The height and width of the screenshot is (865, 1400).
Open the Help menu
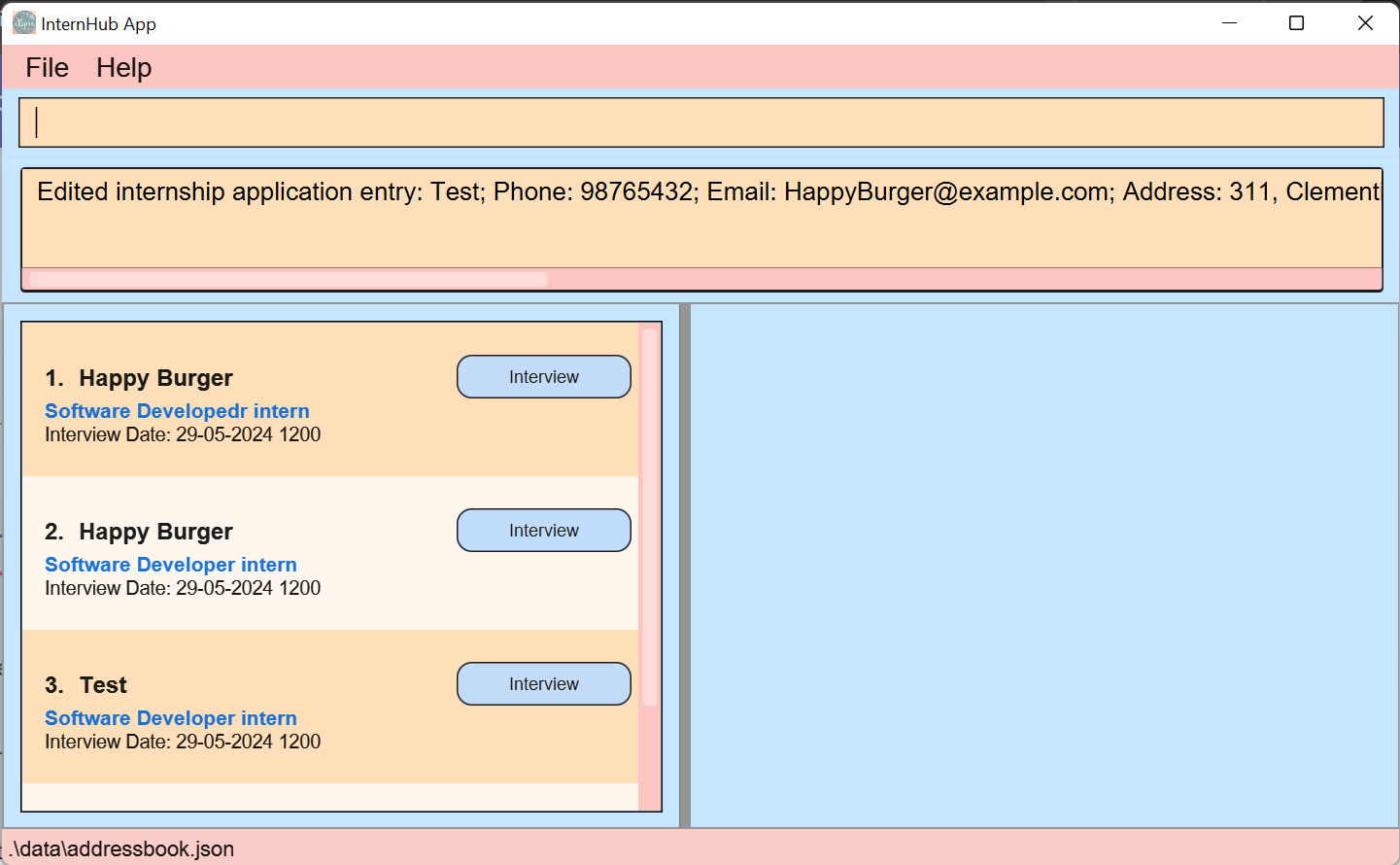click(x=123, y=68)
